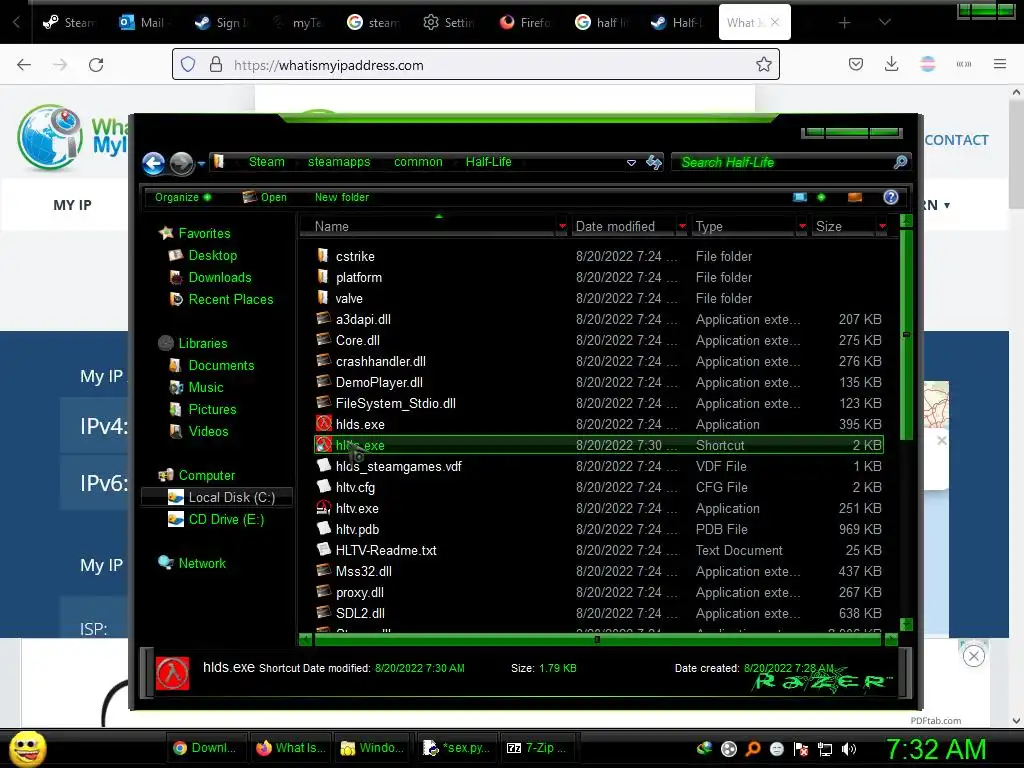Image resolution: width=1024 pixels, height=768 pixels.
Task: Click the Open button in Explorer toolbar
Action: 264,197
